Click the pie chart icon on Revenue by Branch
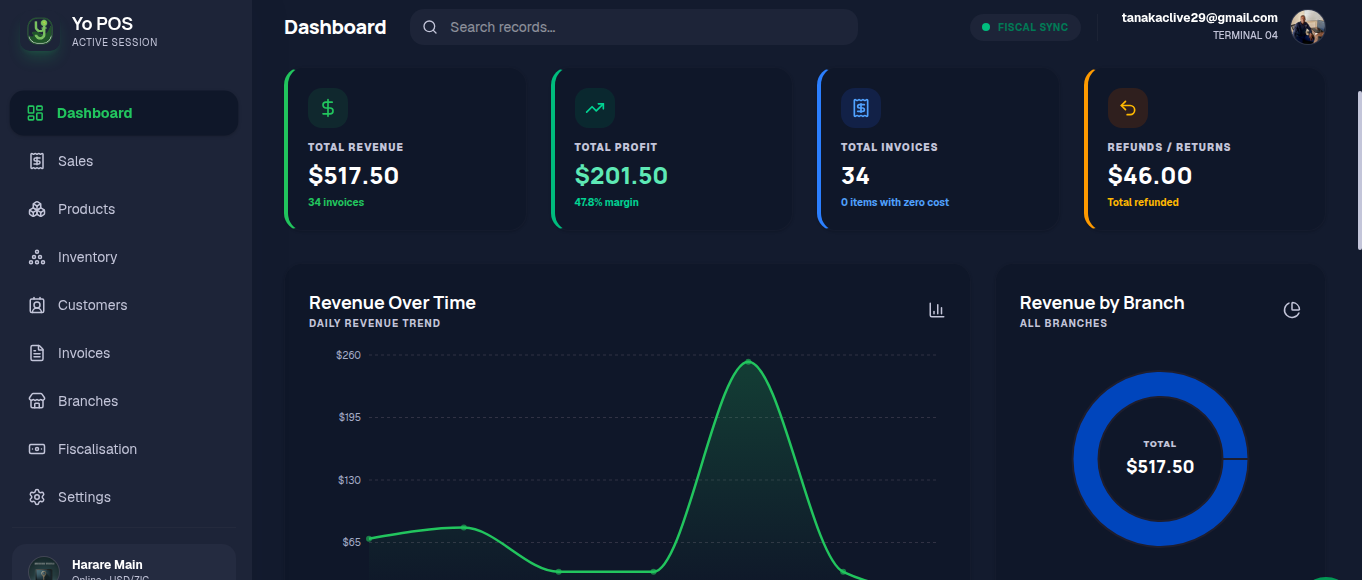 click(x=1292, y=310)
